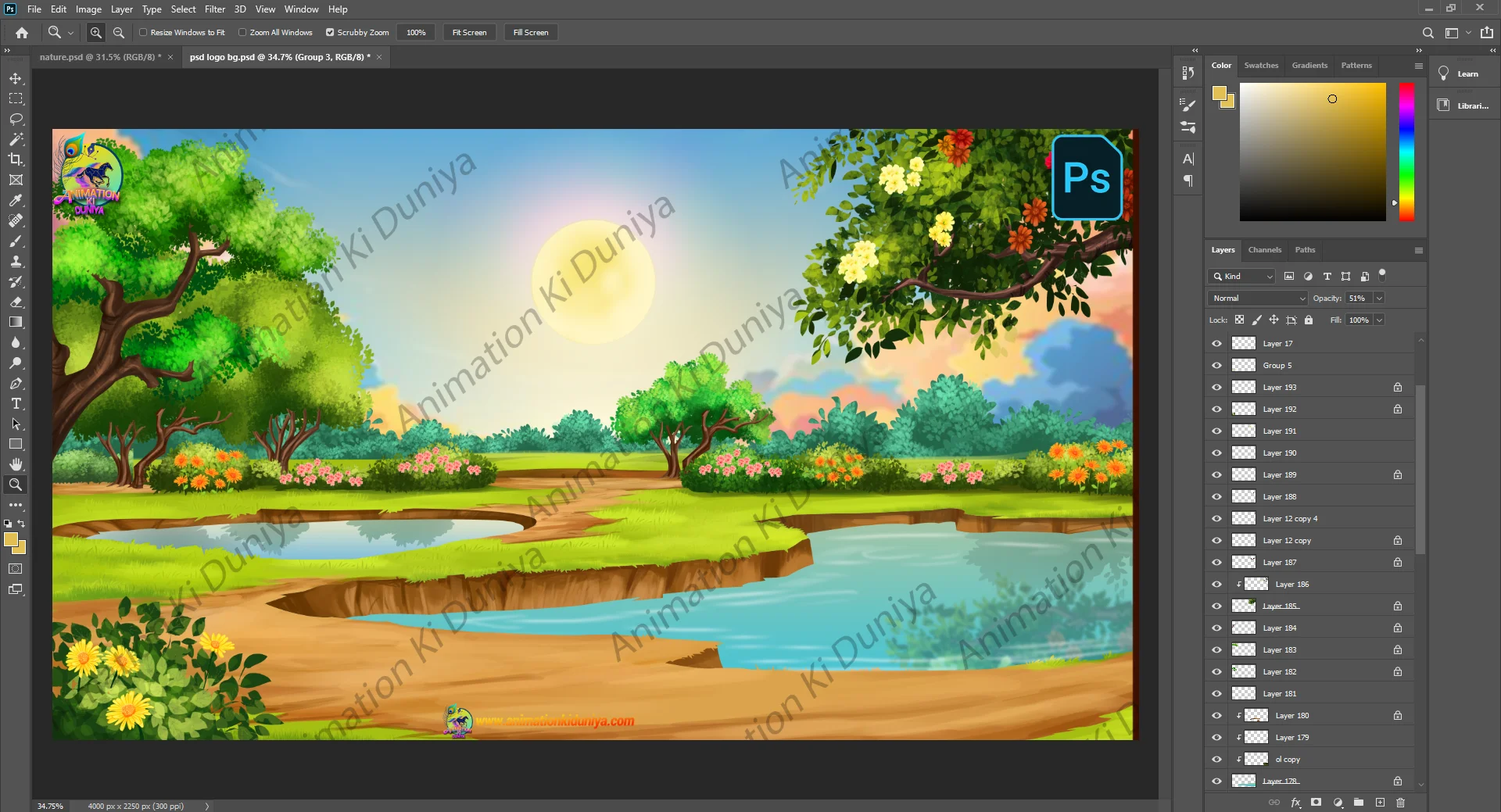Select the Eyedropper tool
This screenshot has height=812, width=1501.
16,201
